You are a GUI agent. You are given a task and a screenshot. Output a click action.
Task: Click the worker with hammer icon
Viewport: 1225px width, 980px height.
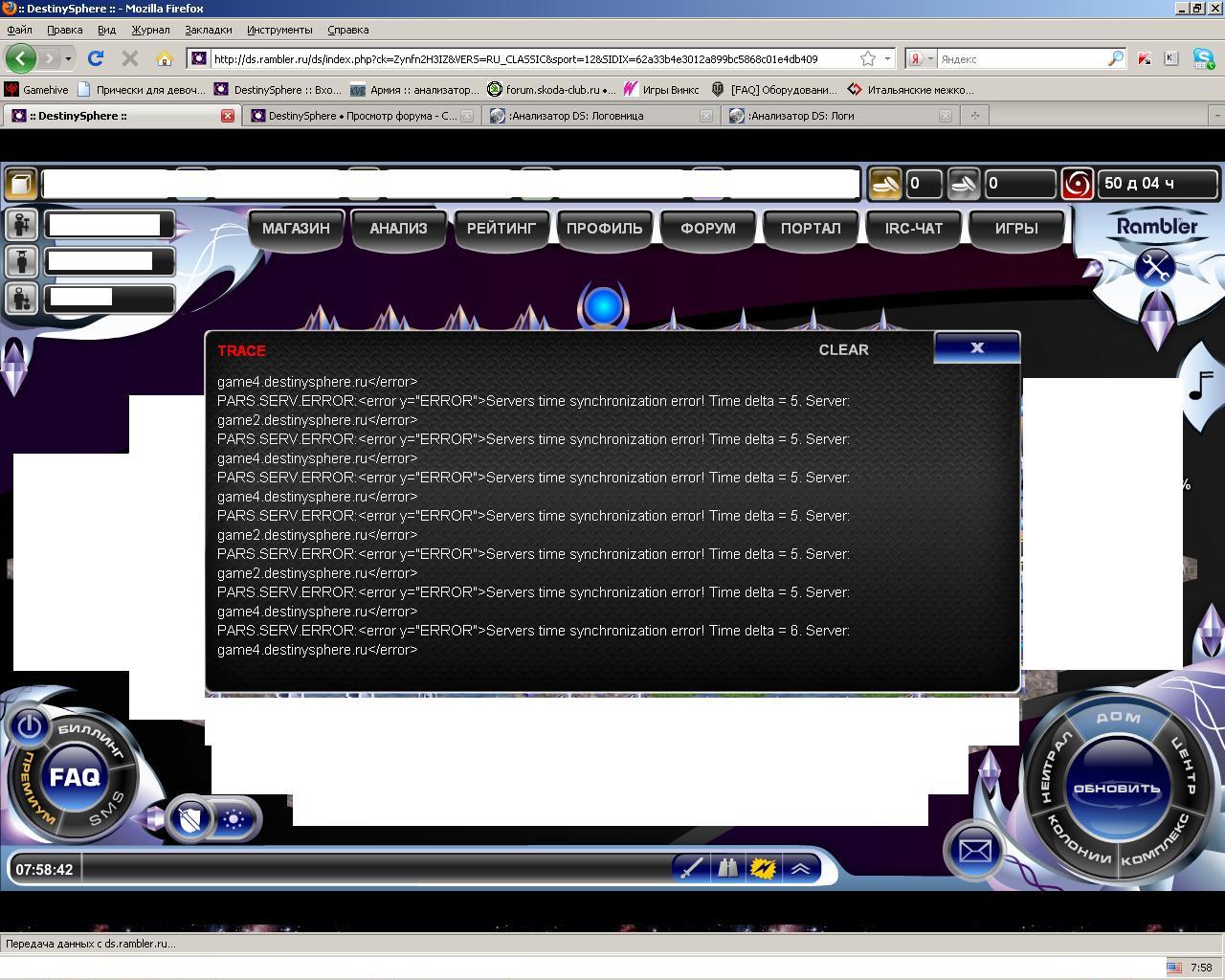click(21, 225)
